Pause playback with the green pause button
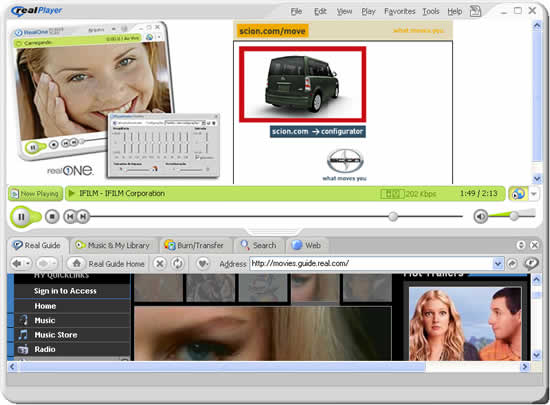 coord(21,217)
